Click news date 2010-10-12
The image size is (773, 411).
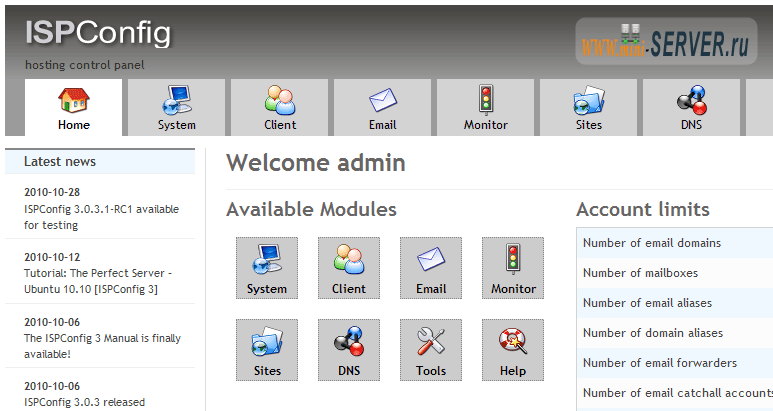[52, 257]
